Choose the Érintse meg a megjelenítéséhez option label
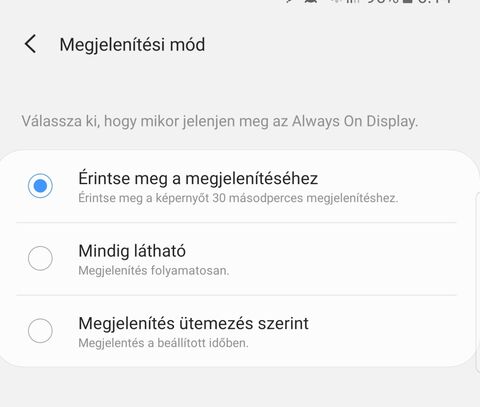This screenshot has height=407, width=480. (x=198, y=179)
